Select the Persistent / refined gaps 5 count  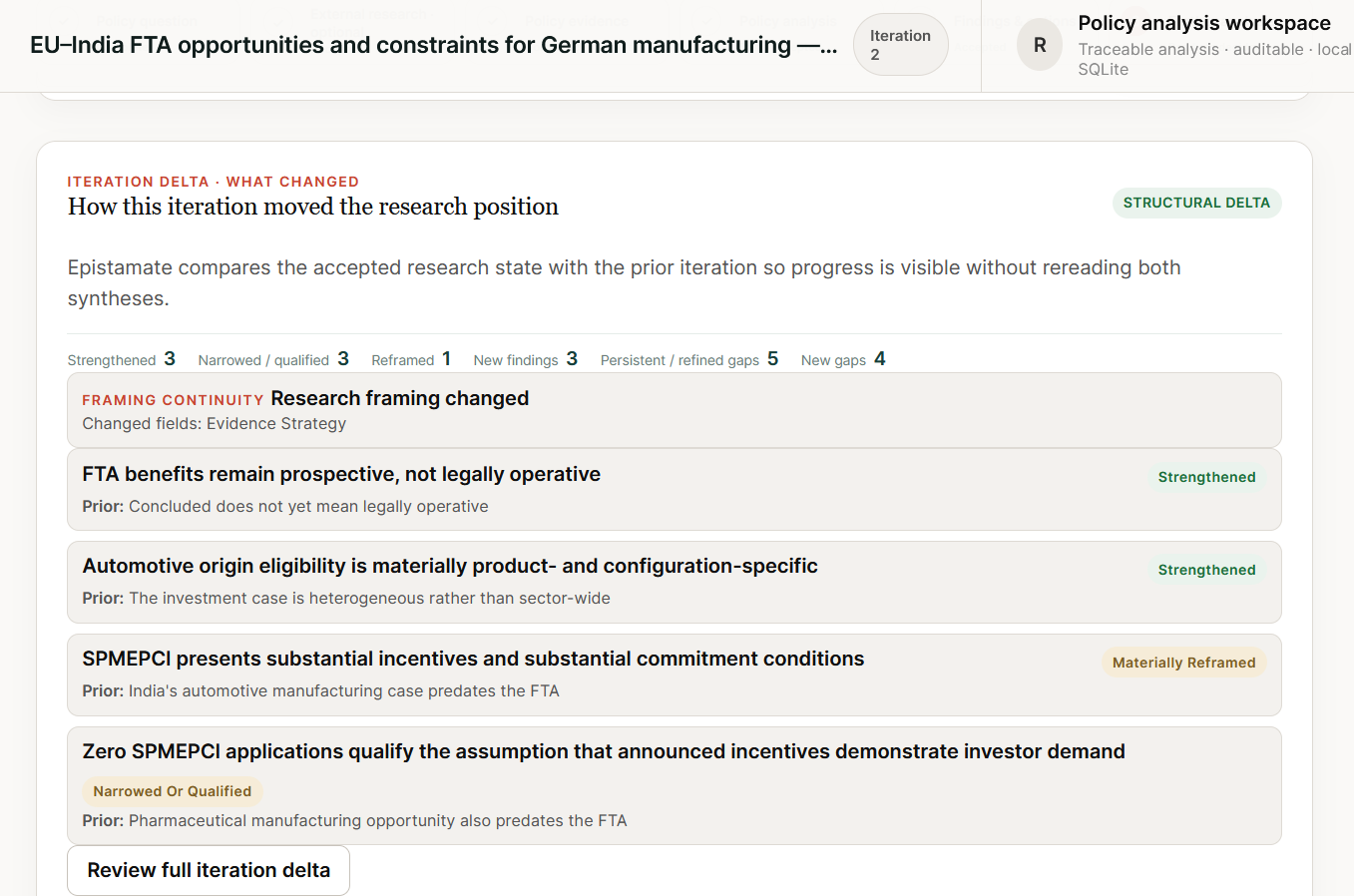coord(689,359)
